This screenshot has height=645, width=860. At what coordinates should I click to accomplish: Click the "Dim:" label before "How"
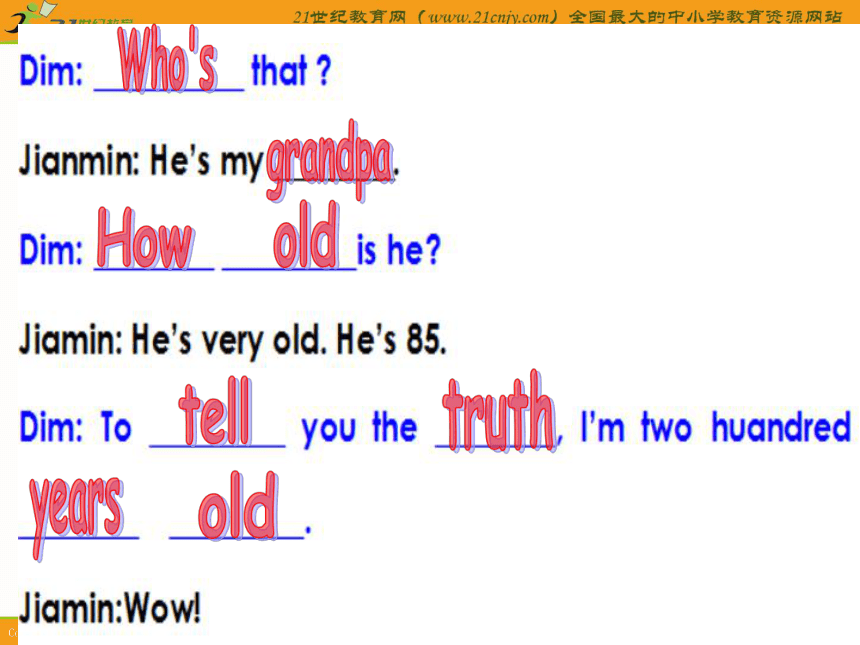pos(51,249)
